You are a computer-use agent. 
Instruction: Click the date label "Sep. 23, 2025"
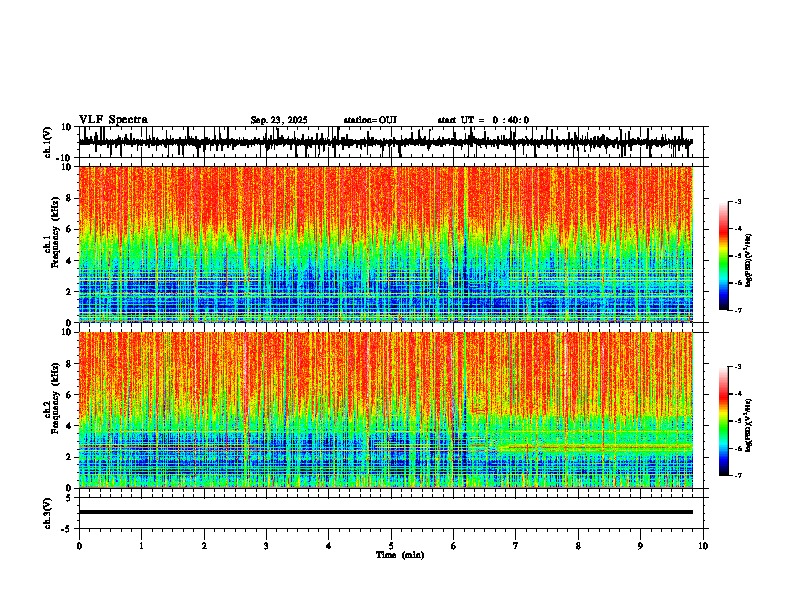point(279,120)
